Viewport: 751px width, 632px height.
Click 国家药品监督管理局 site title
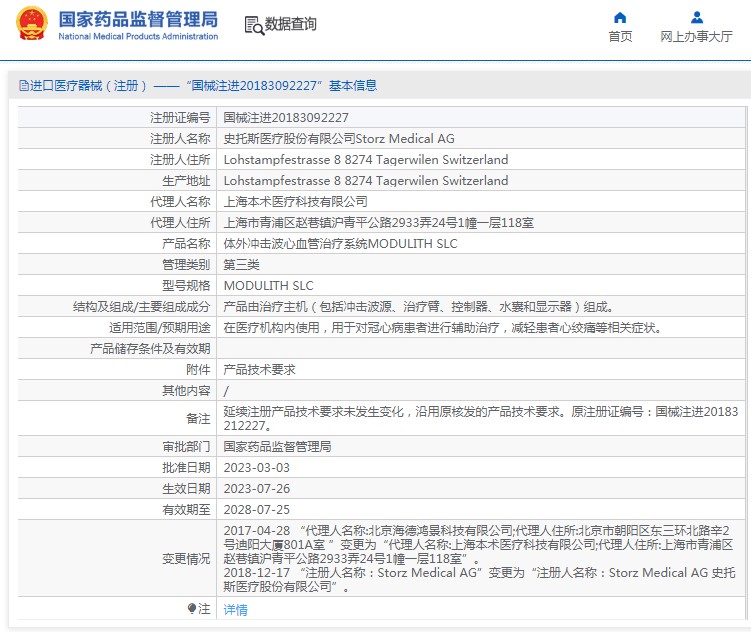138,20
